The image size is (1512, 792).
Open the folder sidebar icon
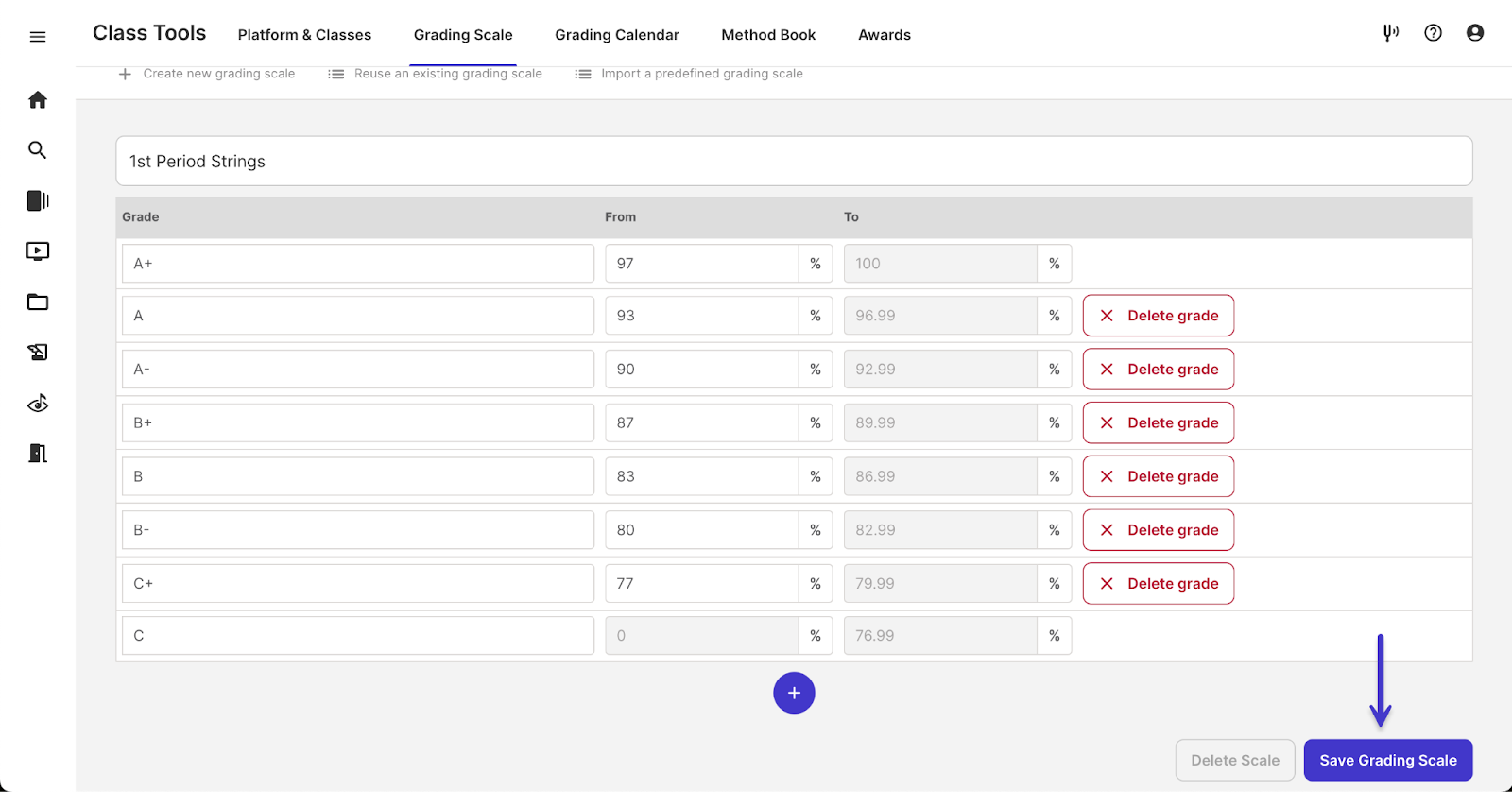pyautogui.click(x=38, y=302)
